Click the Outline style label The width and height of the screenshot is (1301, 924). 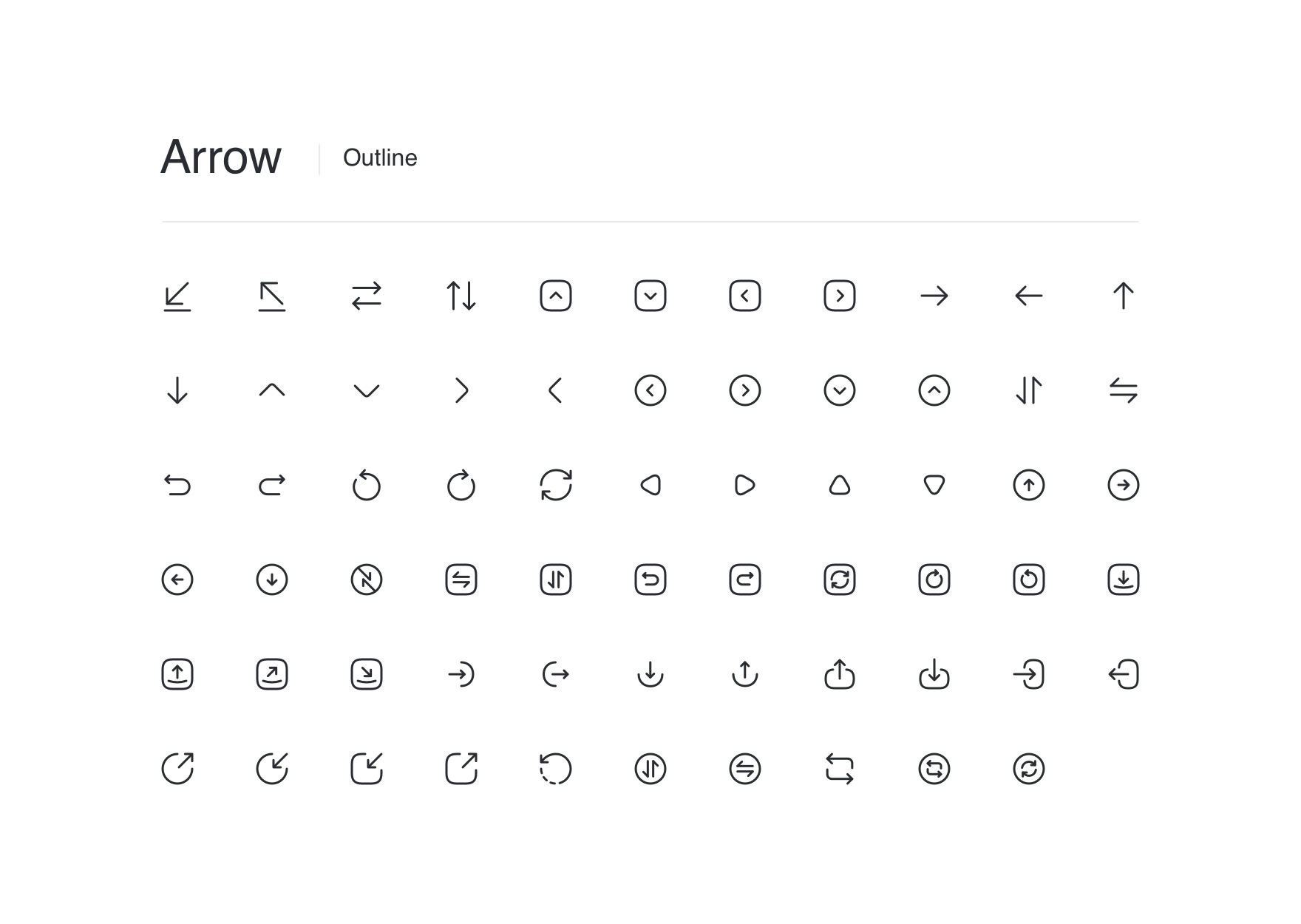coord(380,158)
